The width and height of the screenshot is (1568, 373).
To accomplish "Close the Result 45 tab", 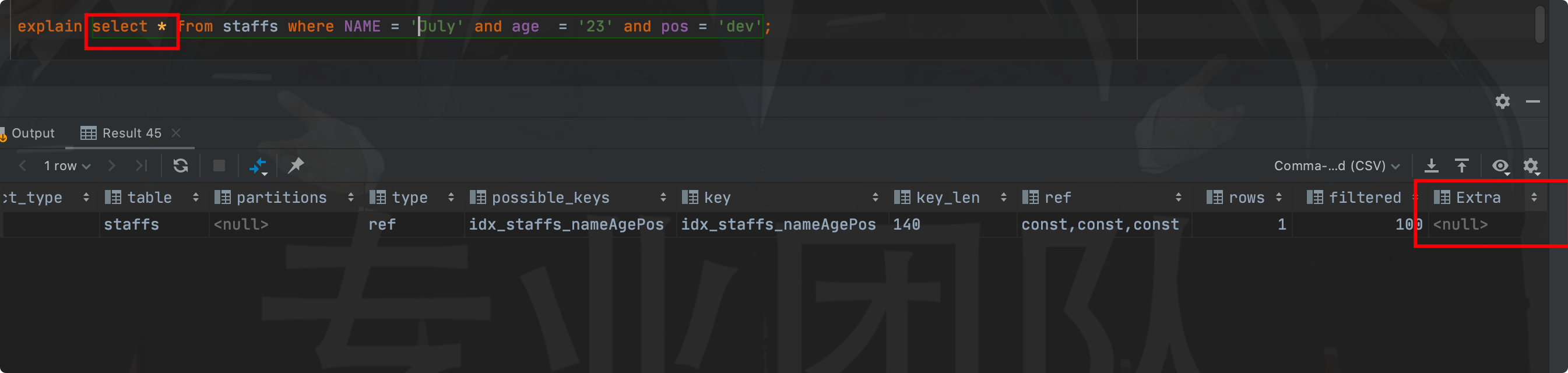I will pyautogui.click(x=176, y=133).
